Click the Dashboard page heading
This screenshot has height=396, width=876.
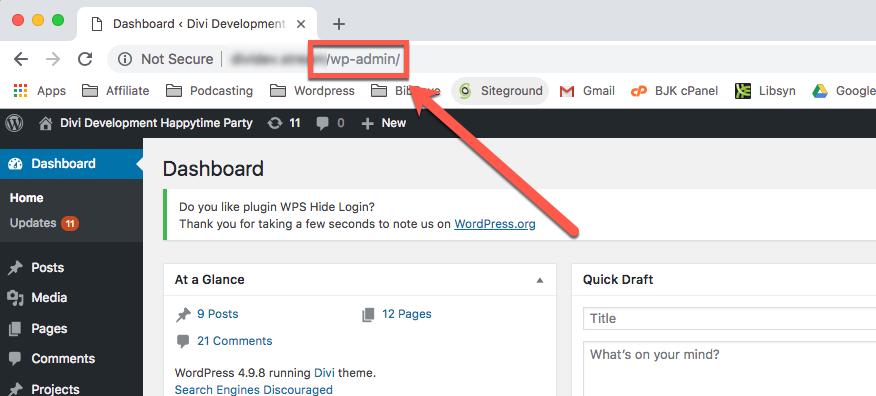213,169
